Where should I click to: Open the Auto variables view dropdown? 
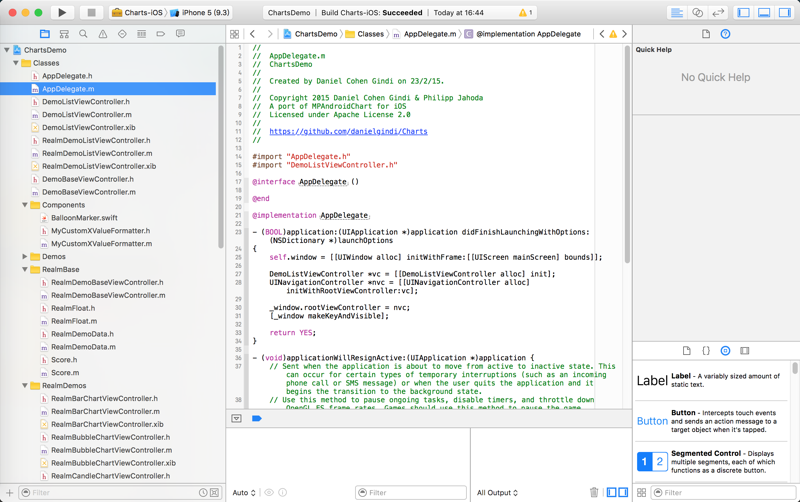244,493
